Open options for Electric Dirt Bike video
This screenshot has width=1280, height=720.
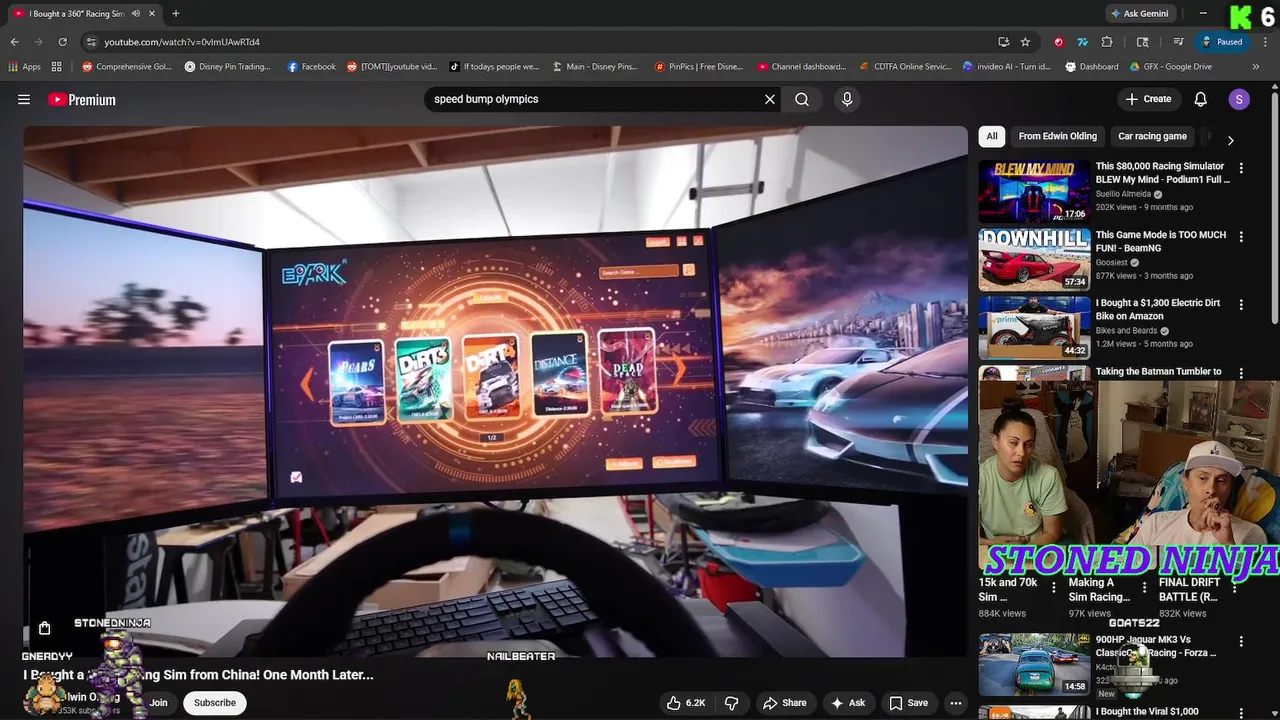coord(1241,305)
